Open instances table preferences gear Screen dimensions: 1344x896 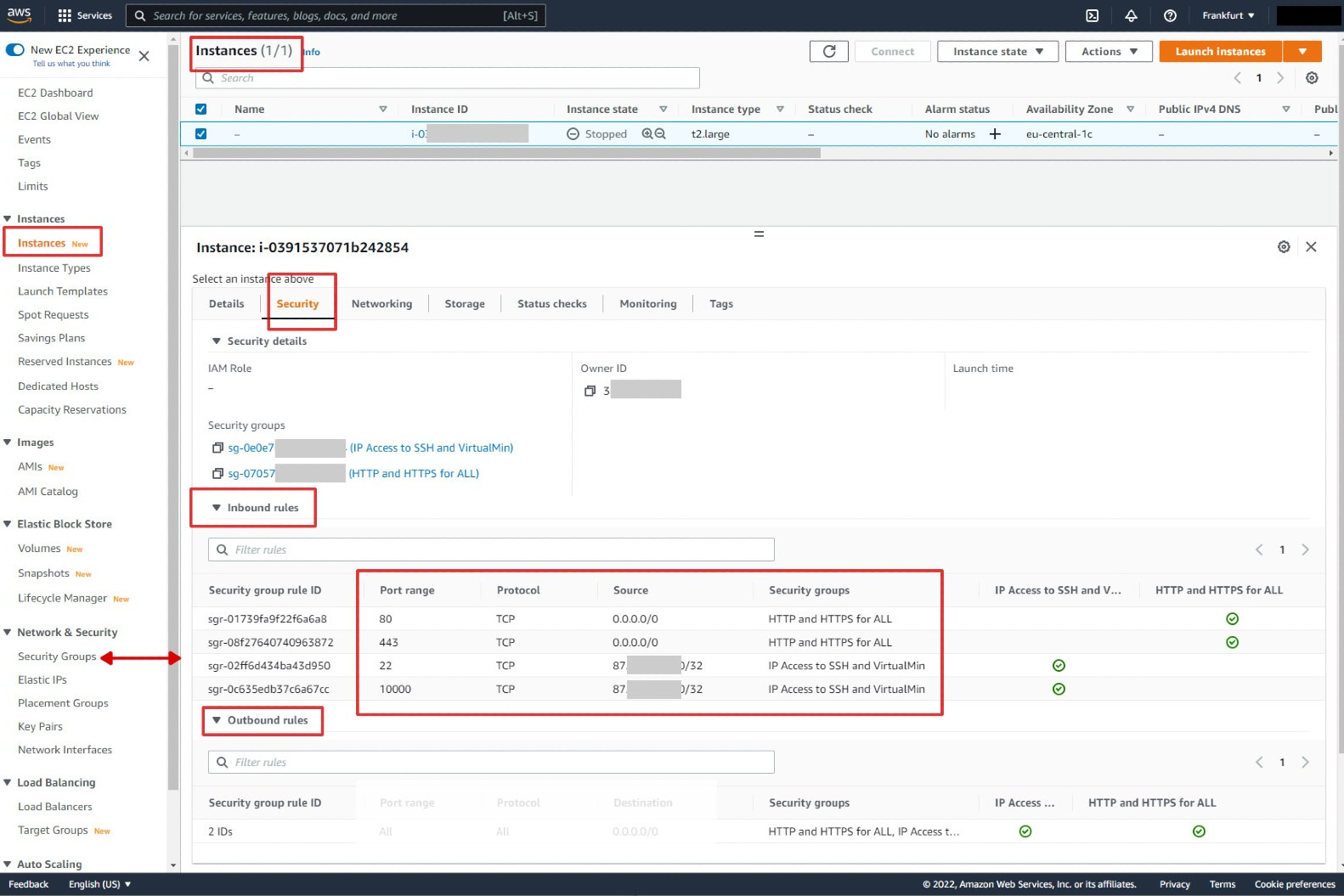(x=1312, y=77)
